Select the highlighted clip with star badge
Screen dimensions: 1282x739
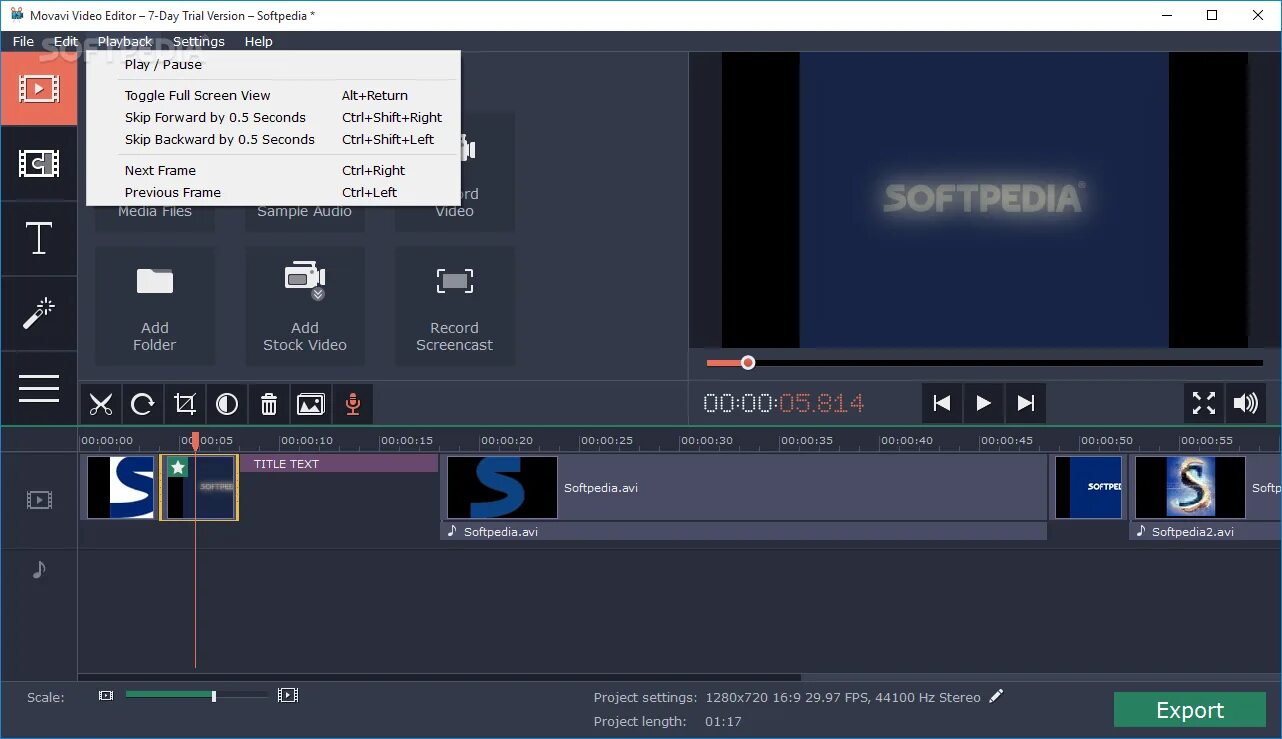coord(199,487)
